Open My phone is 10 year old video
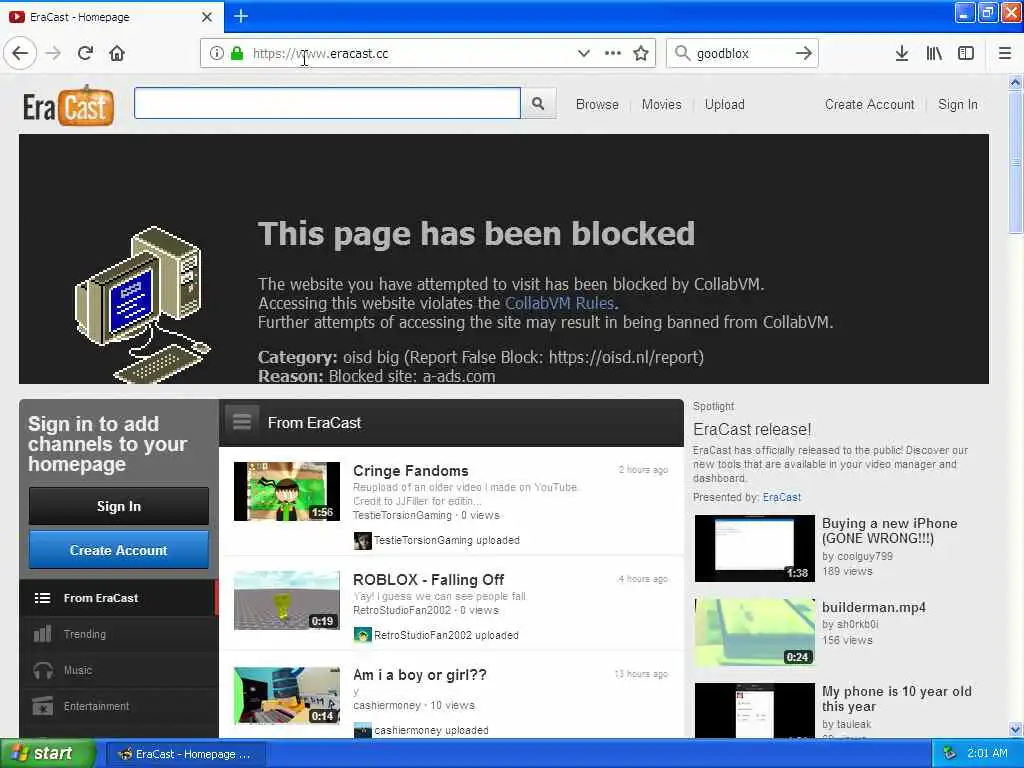This screenshot has width=1024, height=768. (897, 699)
